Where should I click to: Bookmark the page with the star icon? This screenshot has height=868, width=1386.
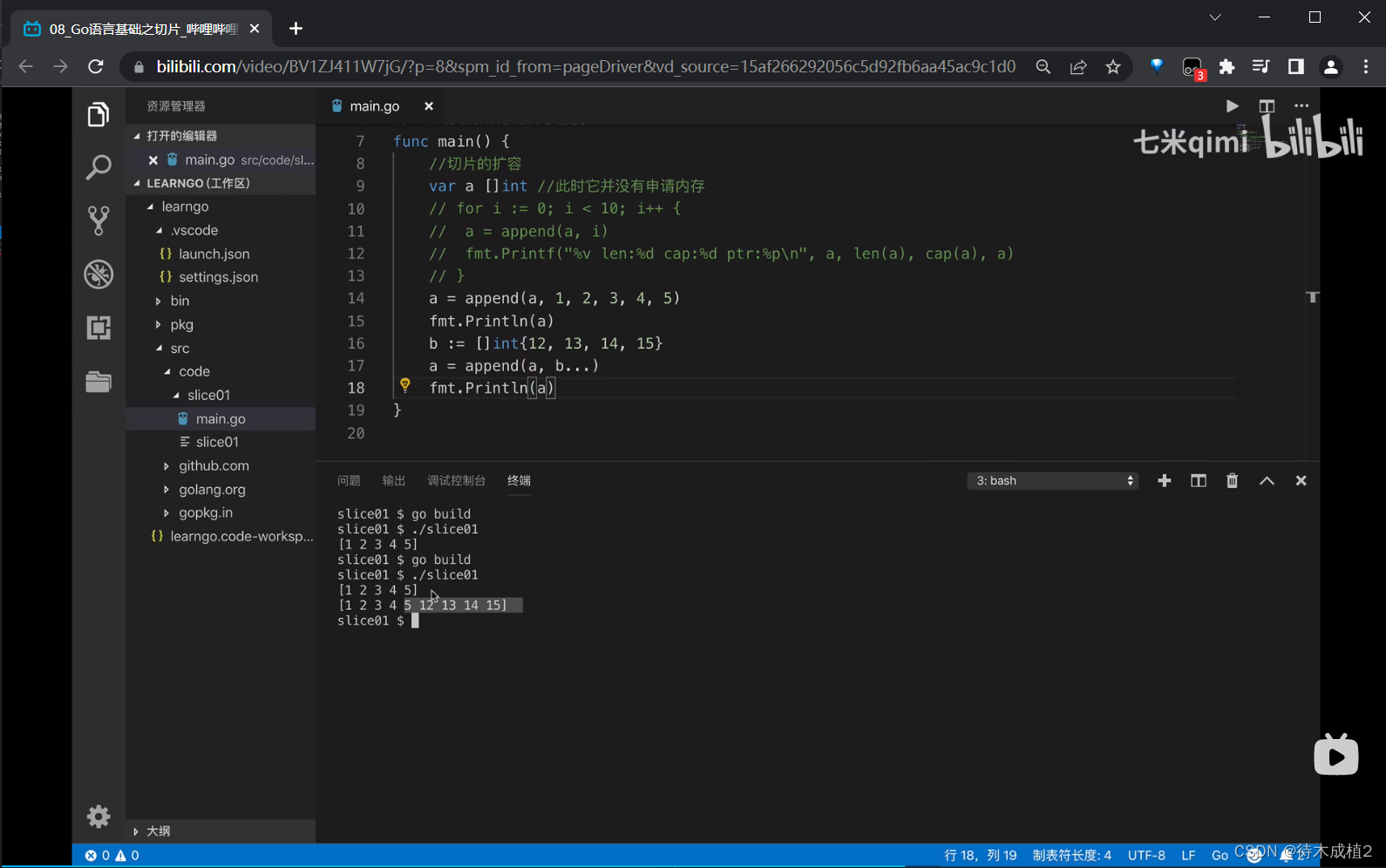[x=1113, y=67]
